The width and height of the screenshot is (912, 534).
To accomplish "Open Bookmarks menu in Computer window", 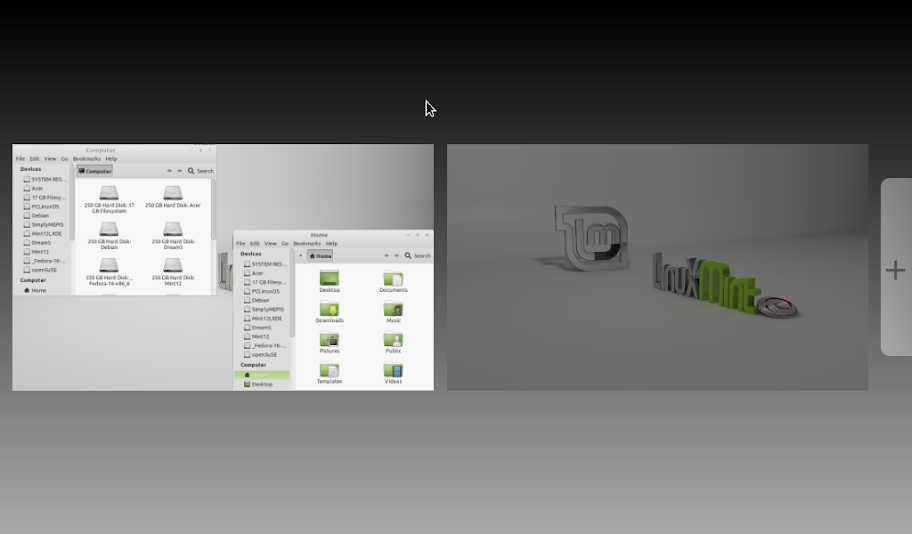I will 87,159.
